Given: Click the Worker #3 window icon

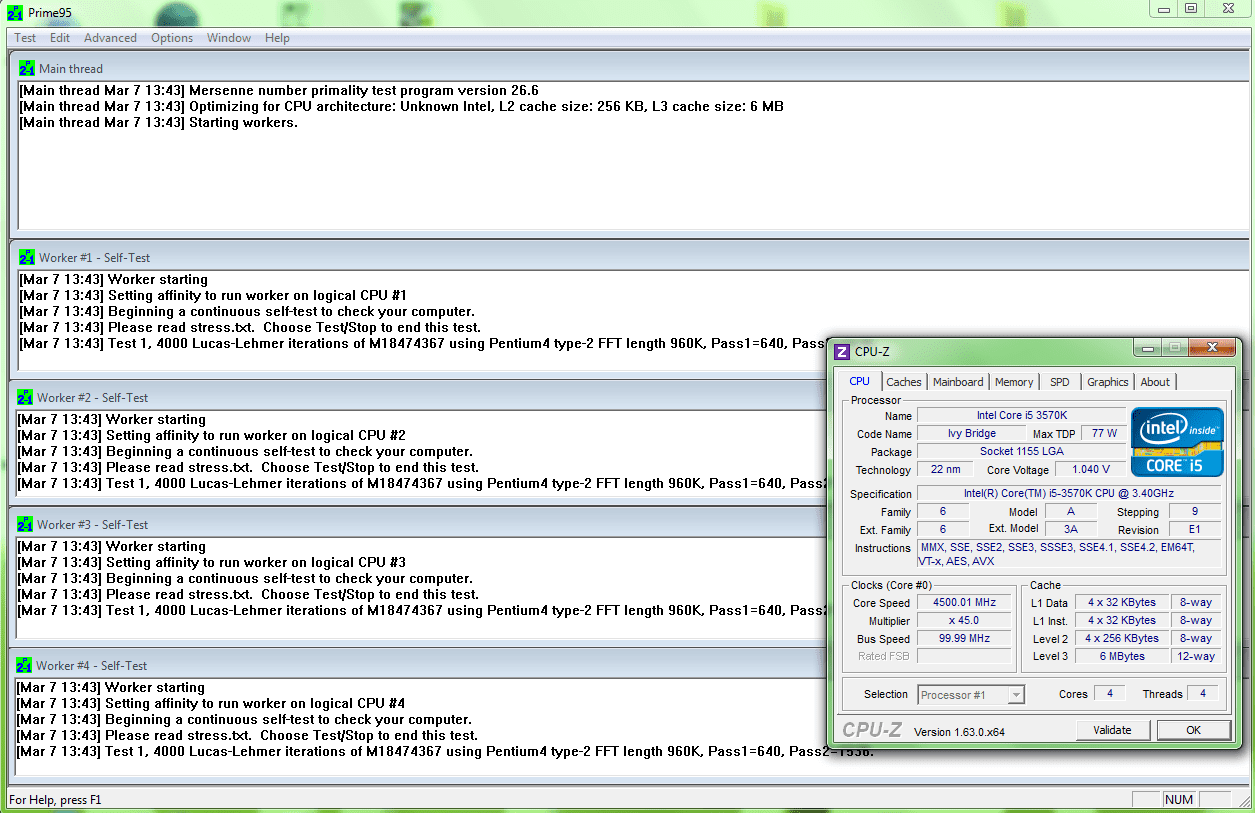Looking at the screenshot, I should (25, 524).
